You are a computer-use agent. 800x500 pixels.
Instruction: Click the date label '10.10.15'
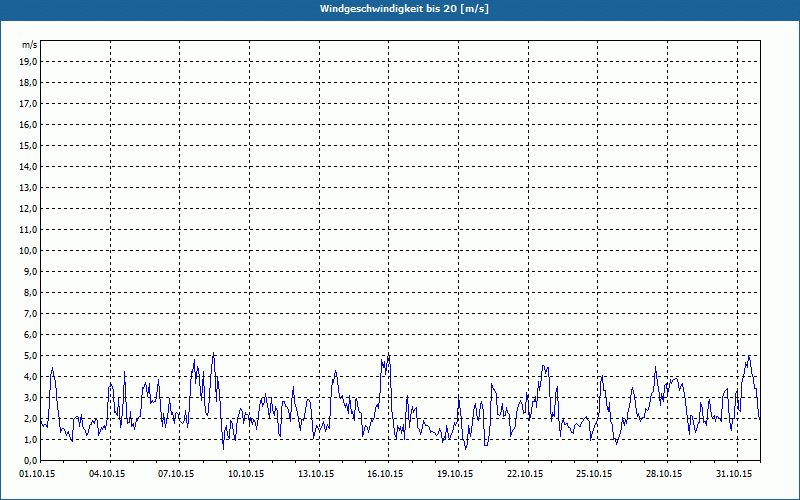246,474
